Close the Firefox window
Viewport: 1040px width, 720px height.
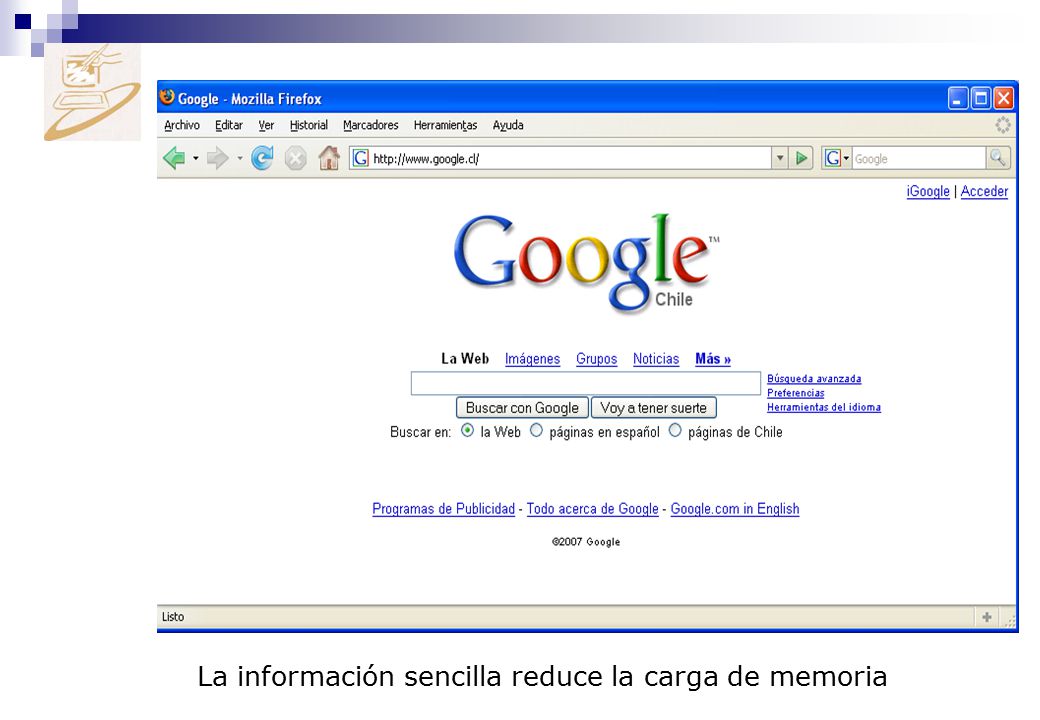tap(1003, 98)
